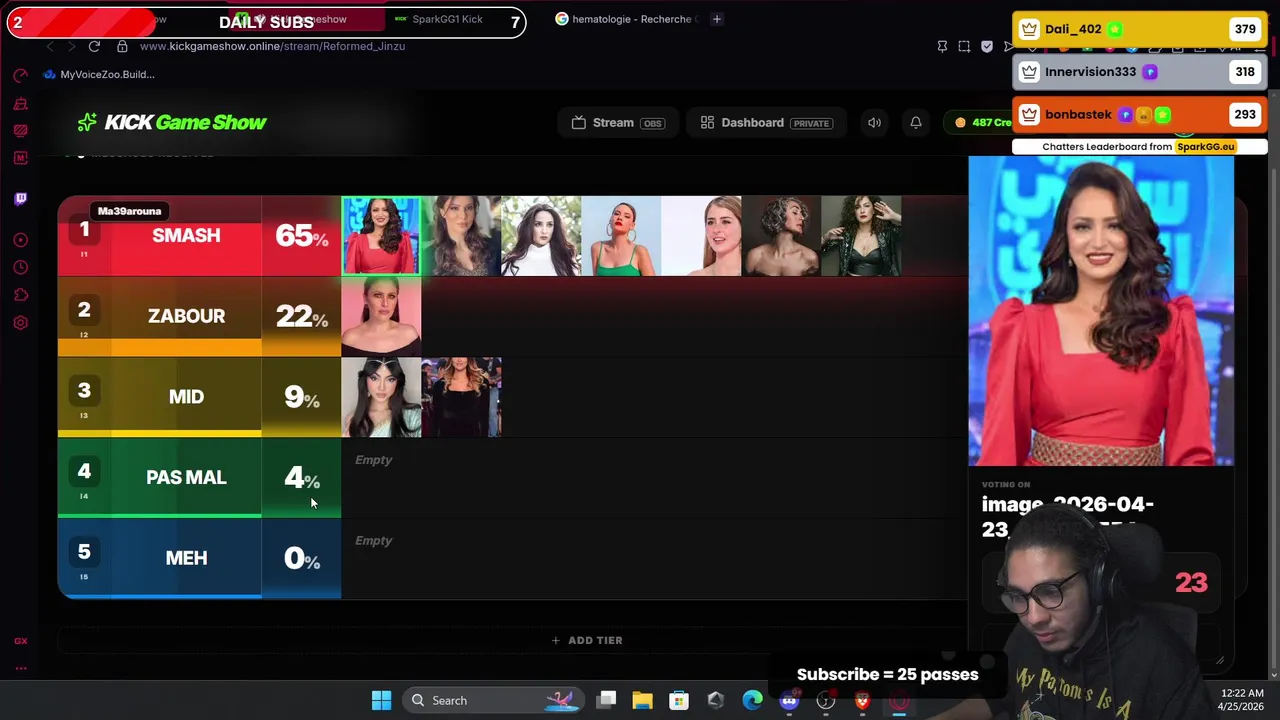Toggle the sound speaker icon
The width and height of the screenshot is (1280, 720).
tap(874, 123)
